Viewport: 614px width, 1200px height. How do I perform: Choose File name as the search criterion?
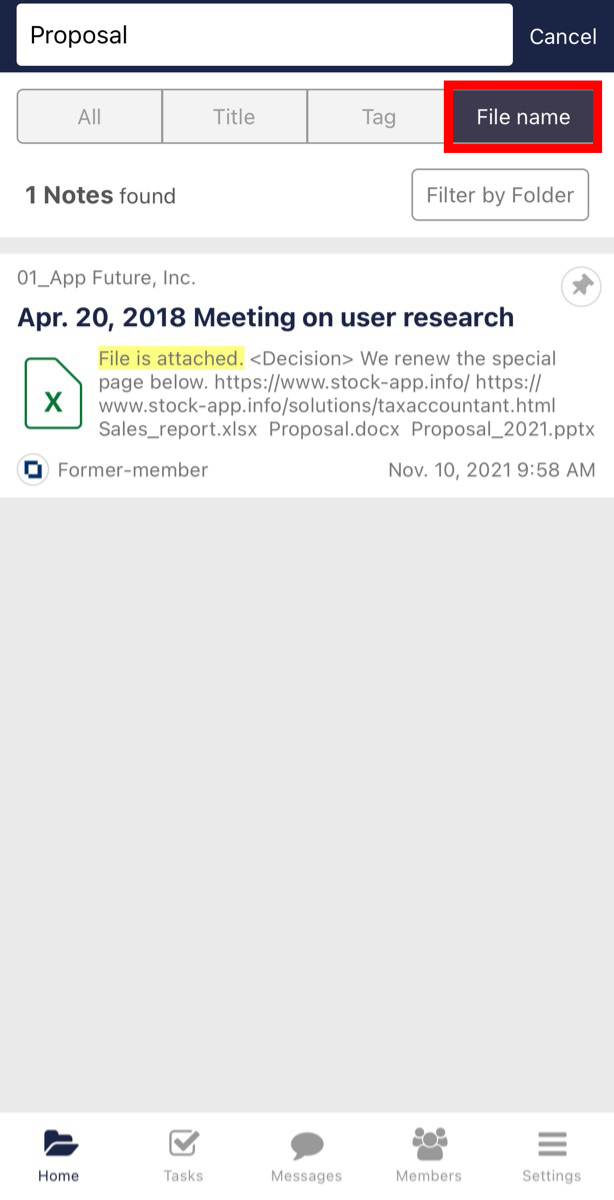(x=522, y=116)
